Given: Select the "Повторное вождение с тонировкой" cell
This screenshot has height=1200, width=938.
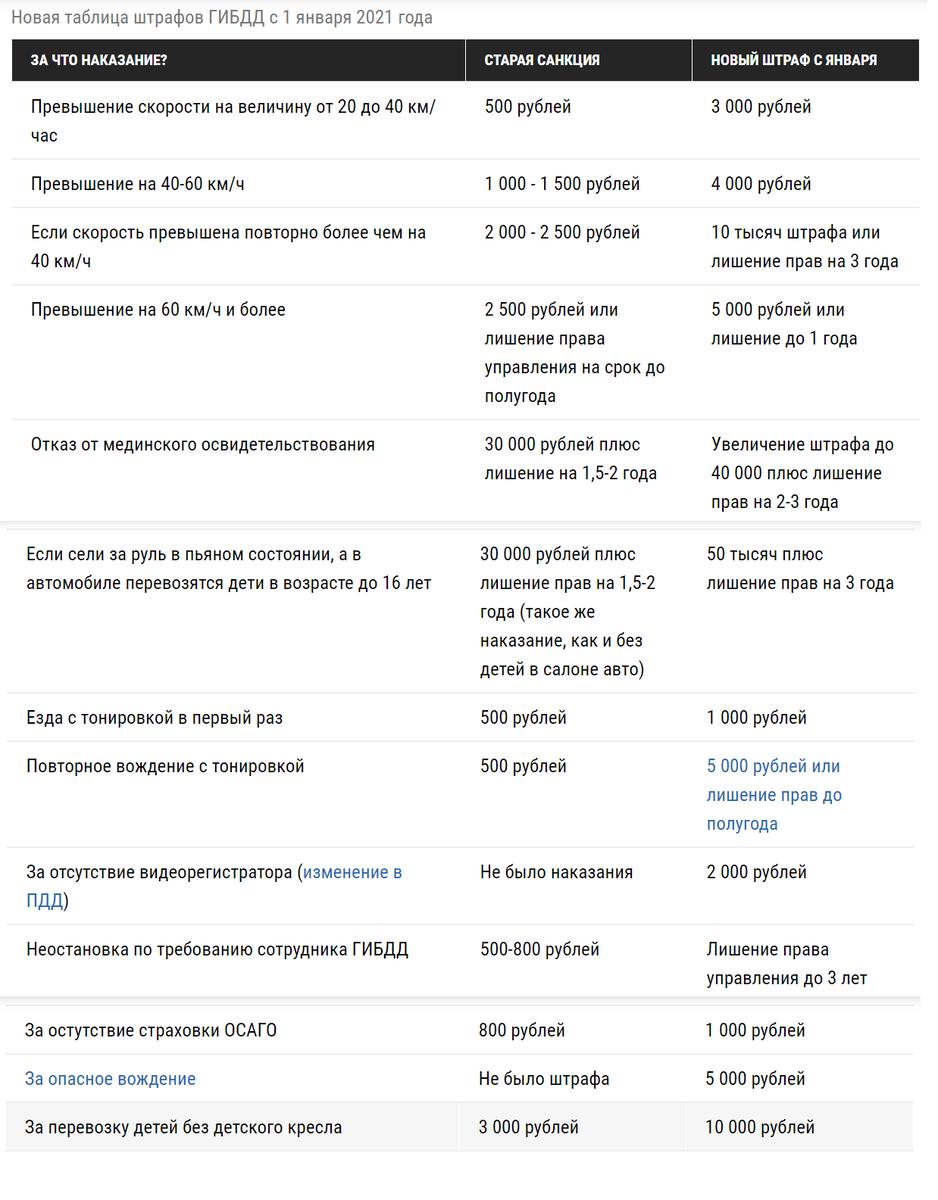Looking at the screenshot, I should tap(165, 766).
